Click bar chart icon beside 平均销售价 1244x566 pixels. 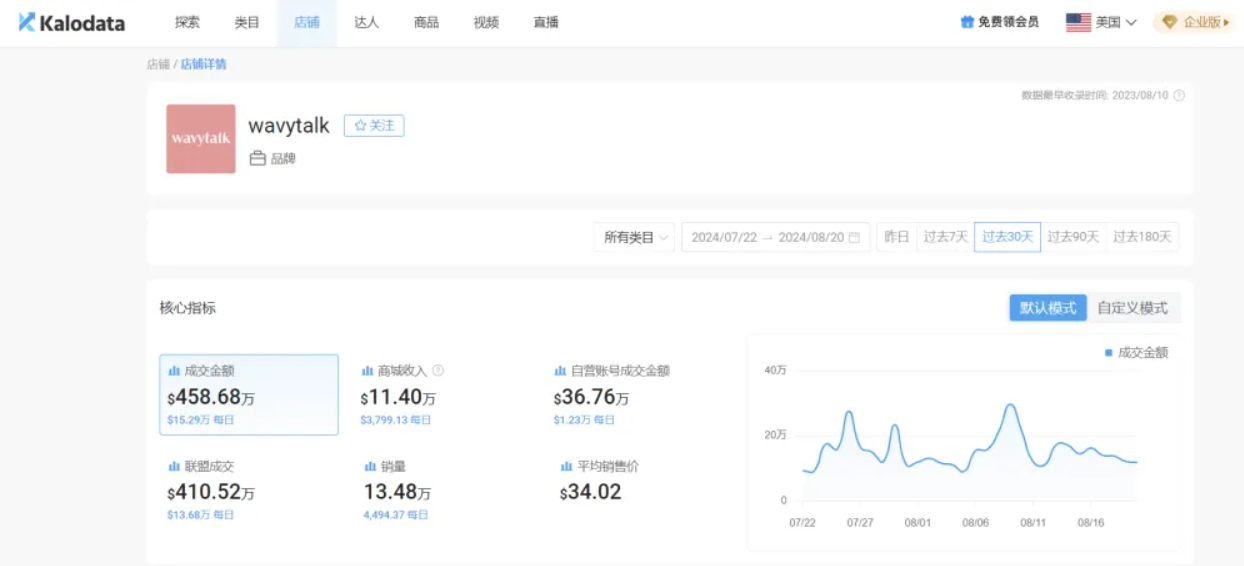pos(566,466)
